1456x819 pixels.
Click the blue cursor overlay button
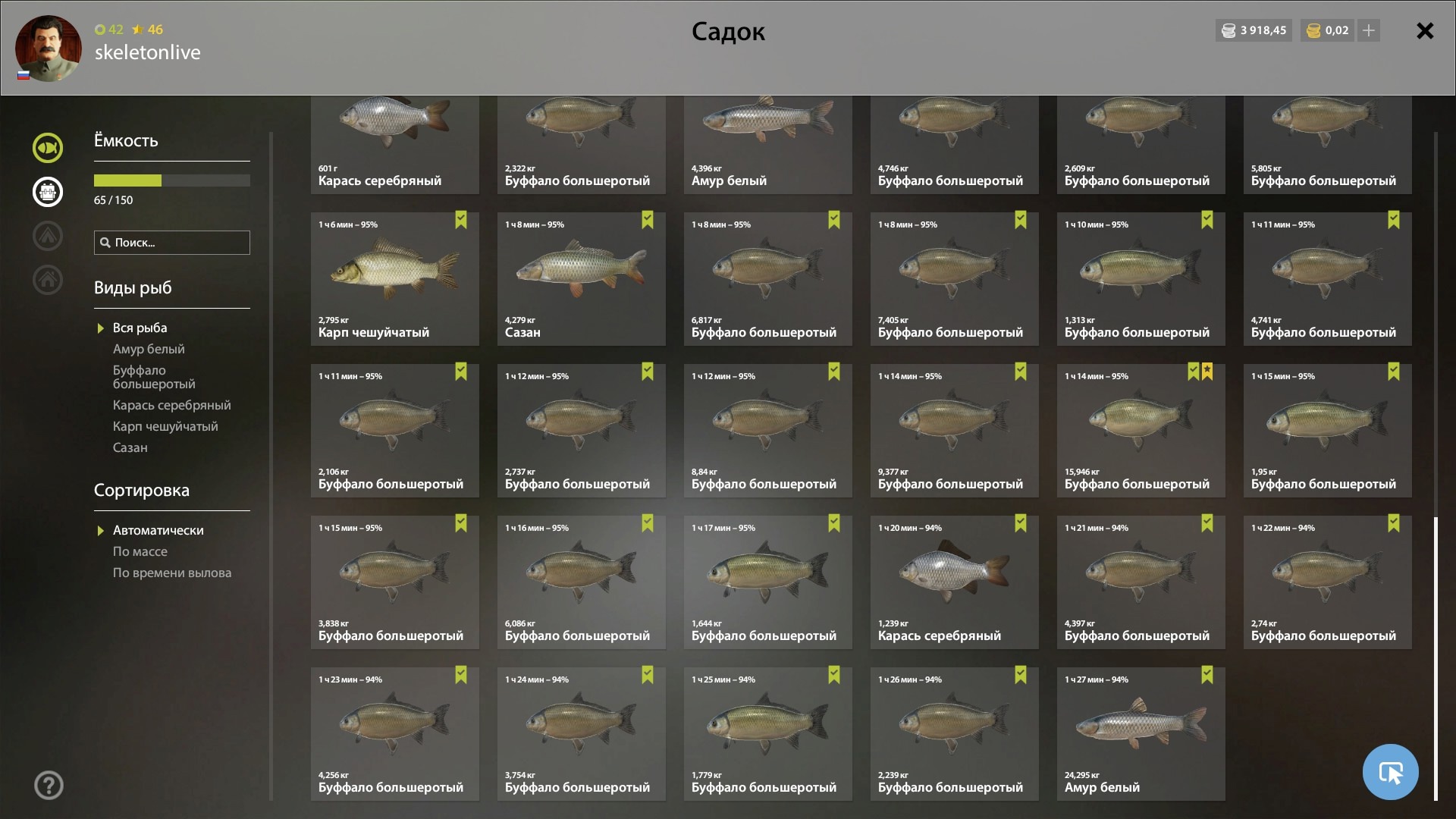coord(1390,772)
